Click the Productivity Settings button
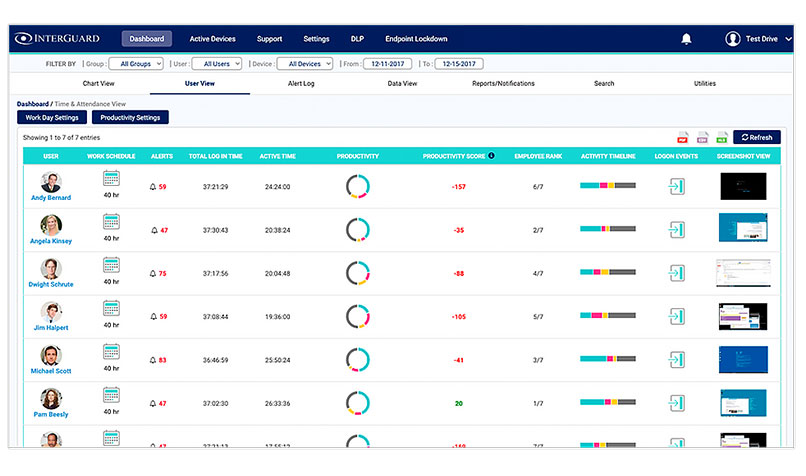 [130, 117]
